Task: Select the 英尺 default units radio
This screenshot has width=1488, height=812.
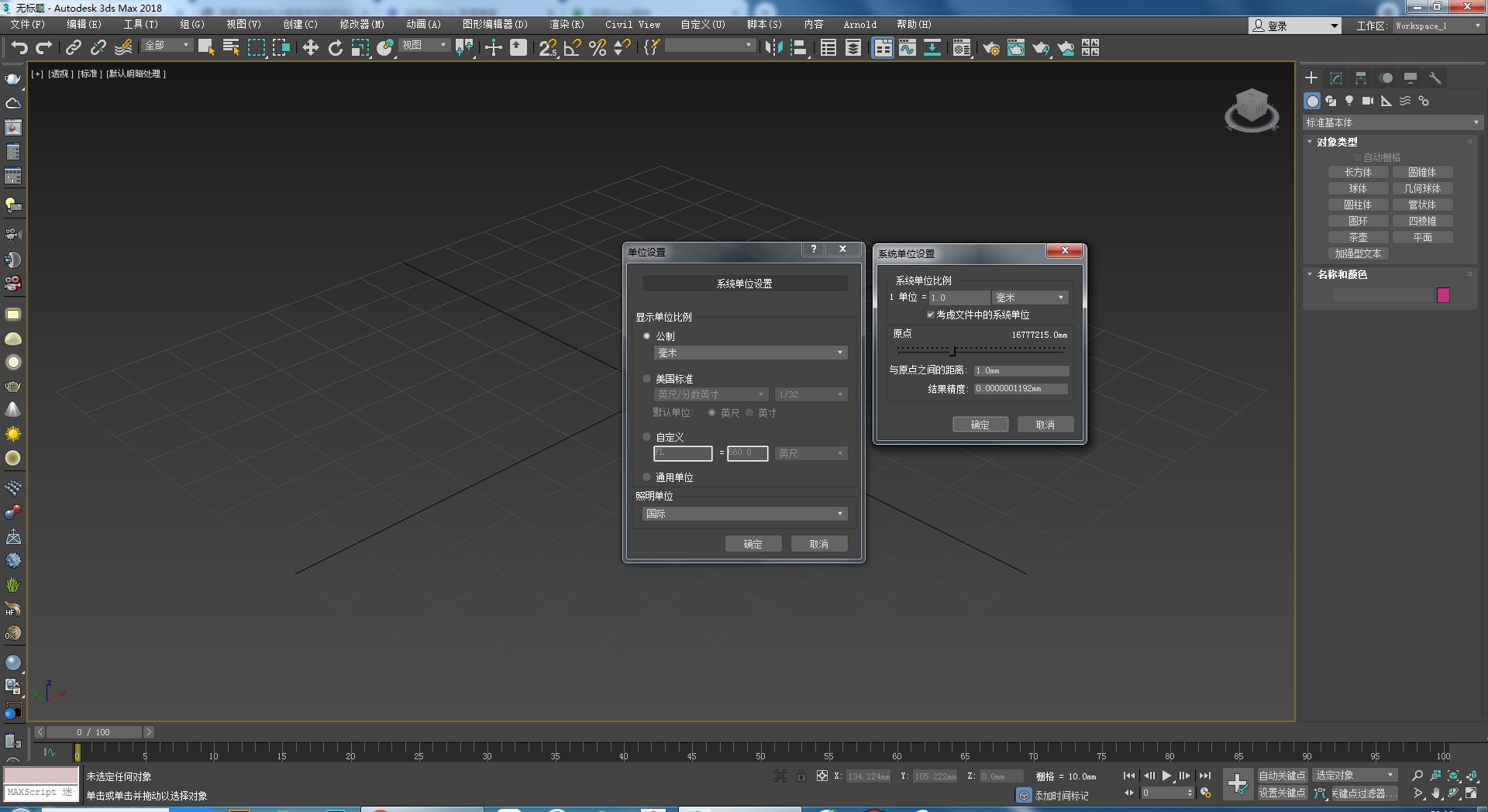Action: click(711, 413)
